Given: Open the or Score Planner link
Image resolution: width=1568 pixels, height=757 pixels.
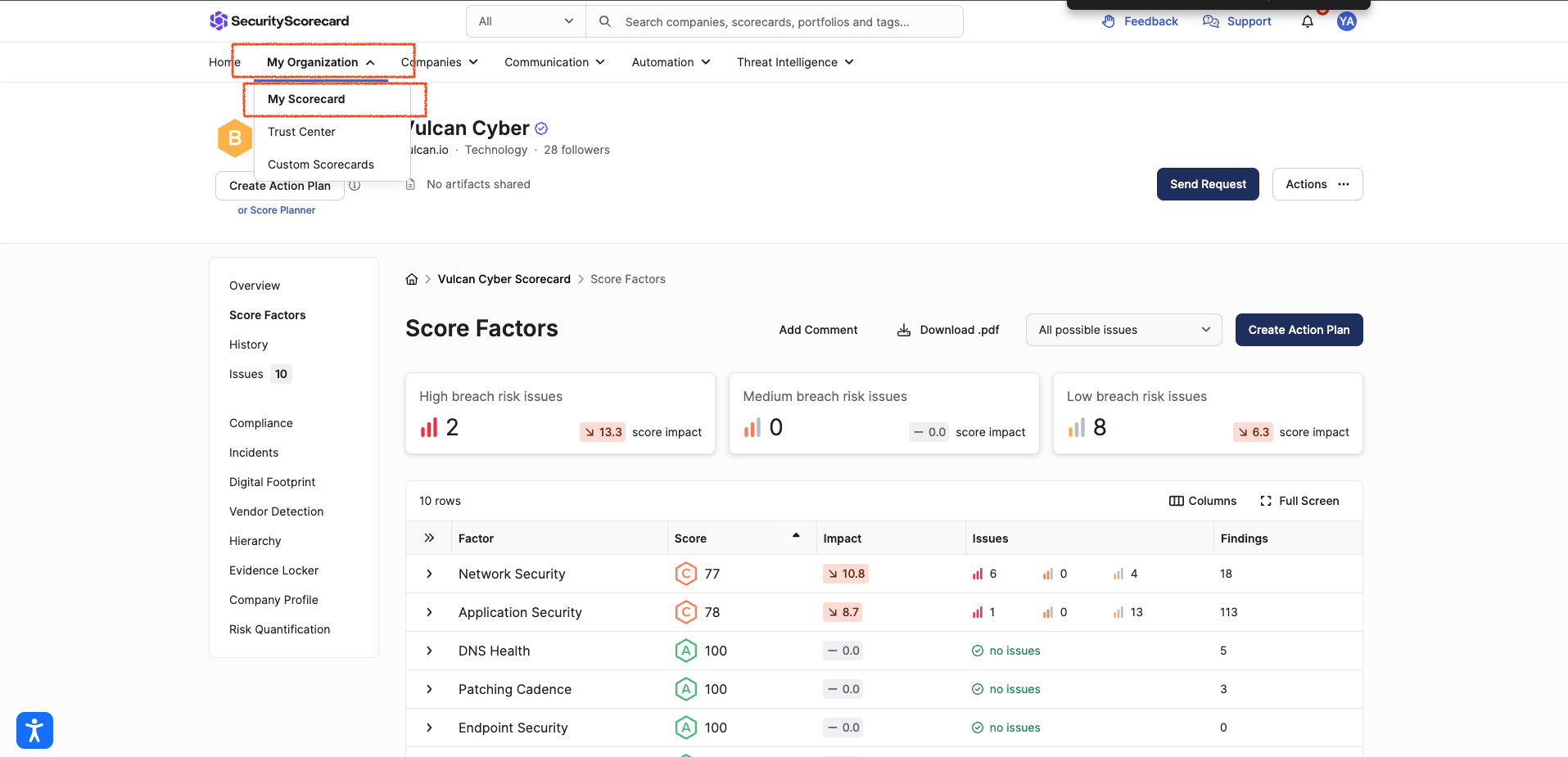Looking at the screenshot, I should pos(277,210).
